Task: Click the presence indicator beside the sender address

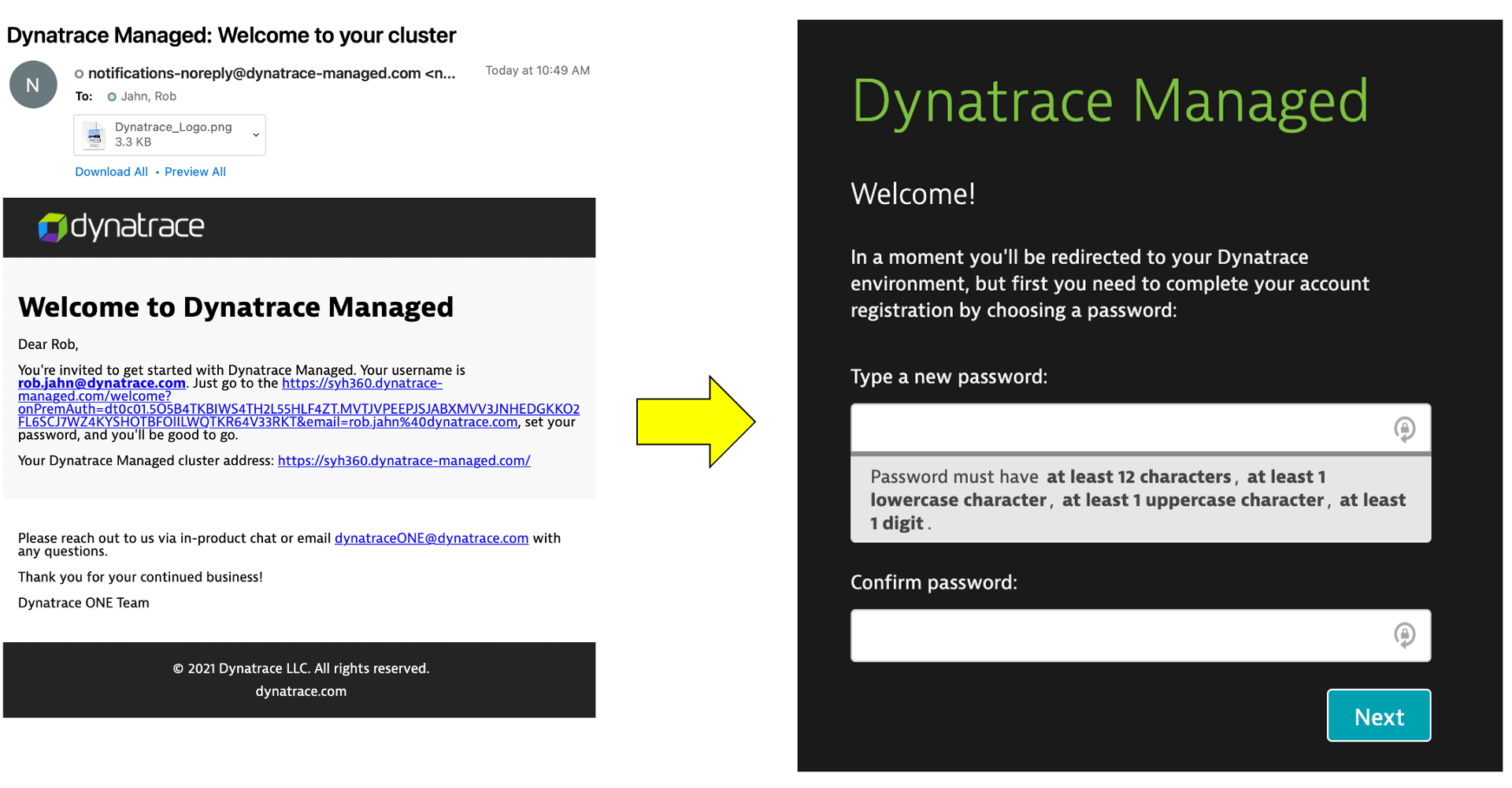Action: coord(79,74)
